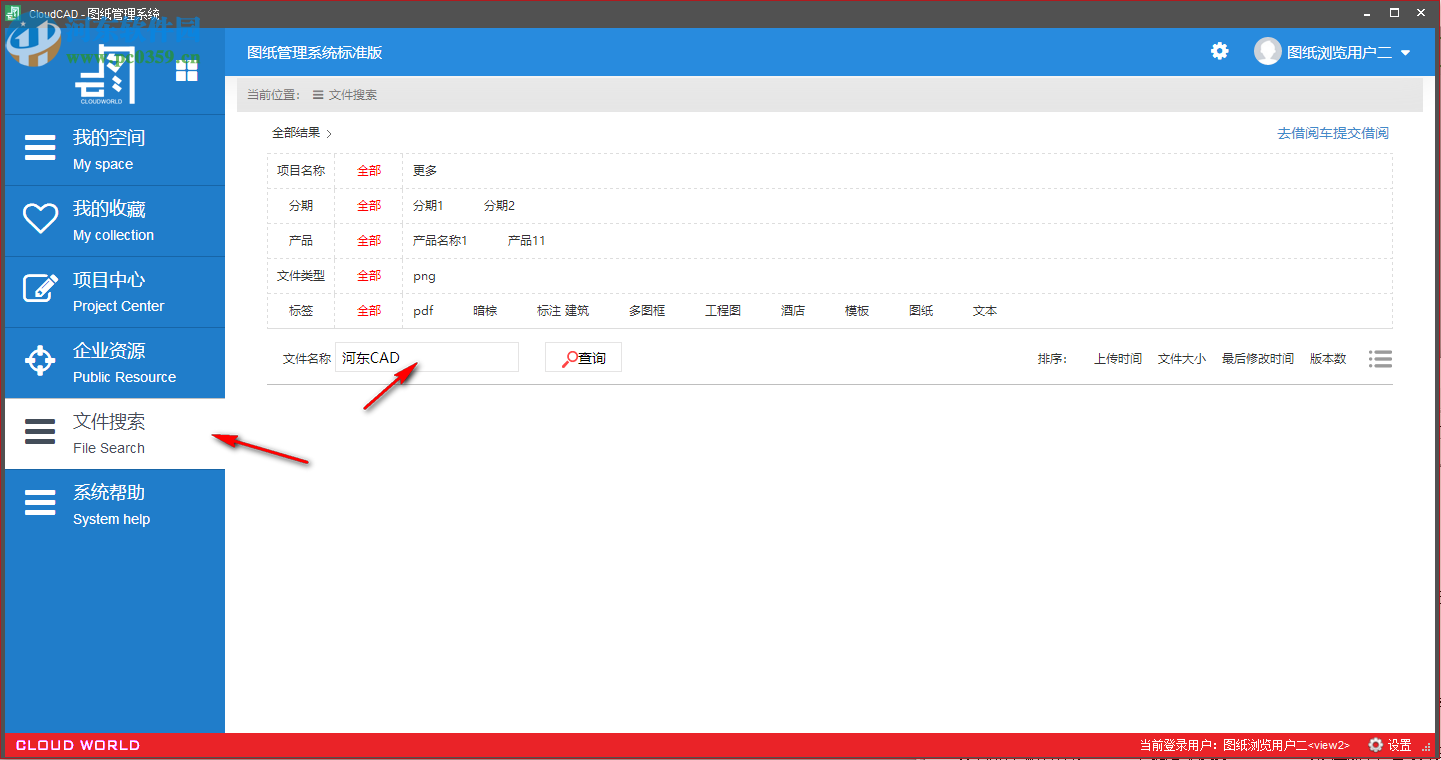The width and height of the screenshot is (1441, 760).
Task: Open 去借阅车提交借阅 link
Action: click(x=1334, y=132)
